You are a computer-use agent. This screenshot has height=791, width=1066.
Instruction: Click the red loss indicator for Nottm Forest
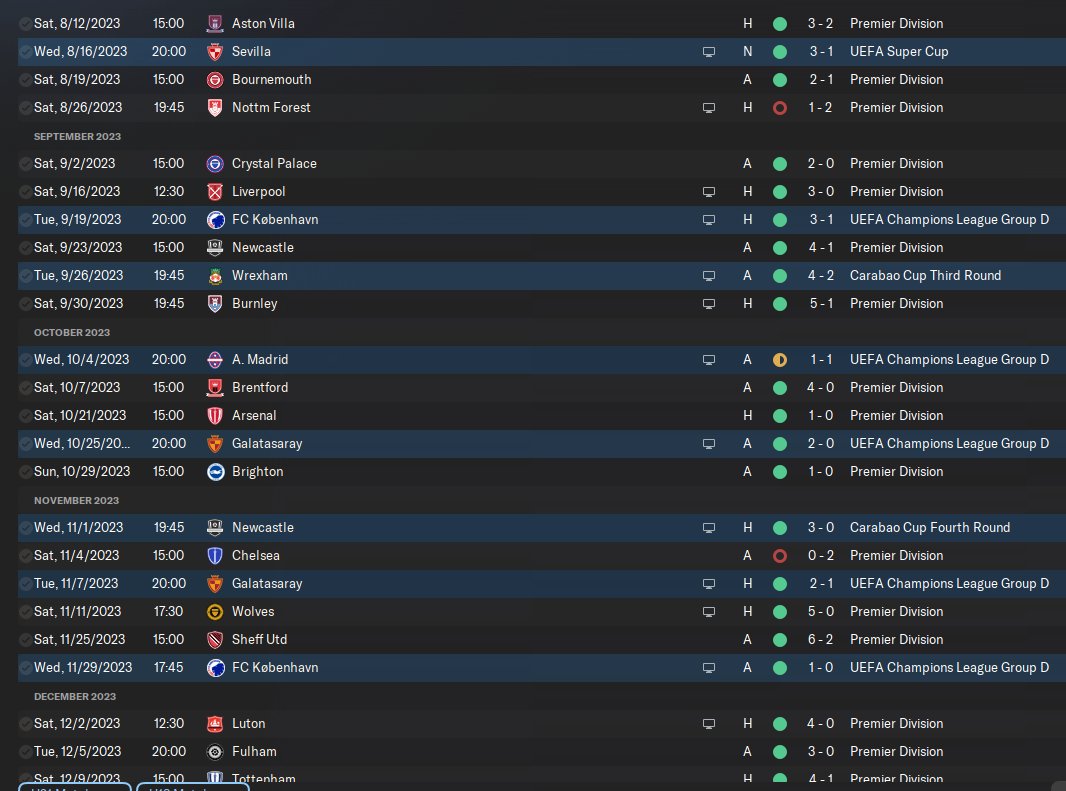(780, 107)
